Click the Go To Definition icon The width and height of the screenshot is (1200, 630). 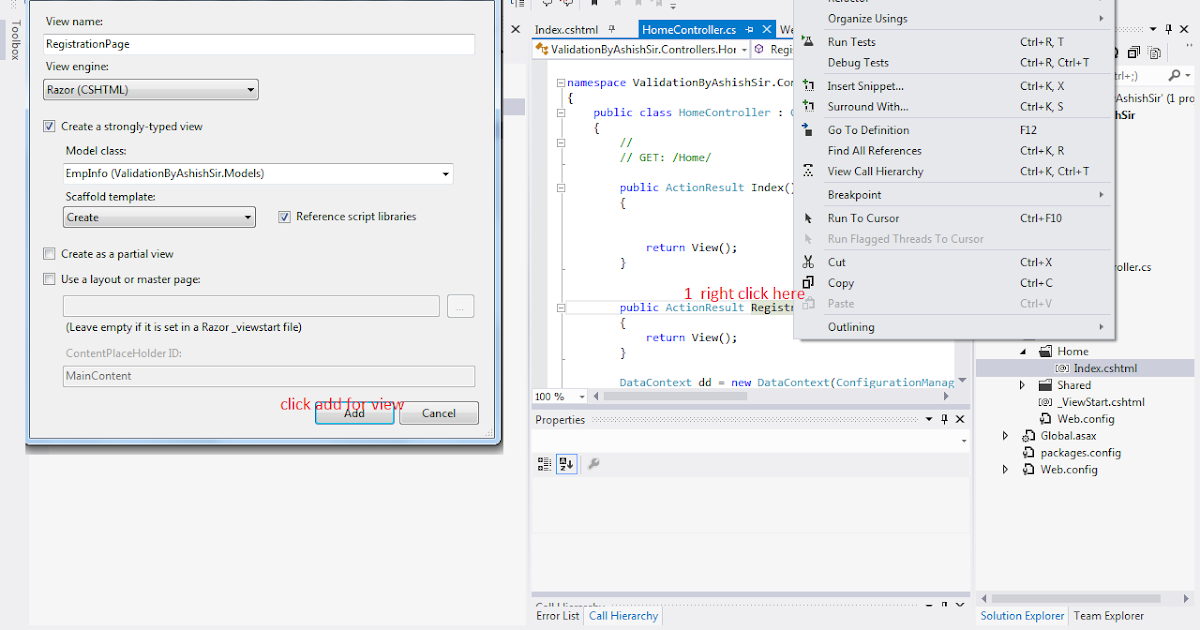click(x=809, y=130)
